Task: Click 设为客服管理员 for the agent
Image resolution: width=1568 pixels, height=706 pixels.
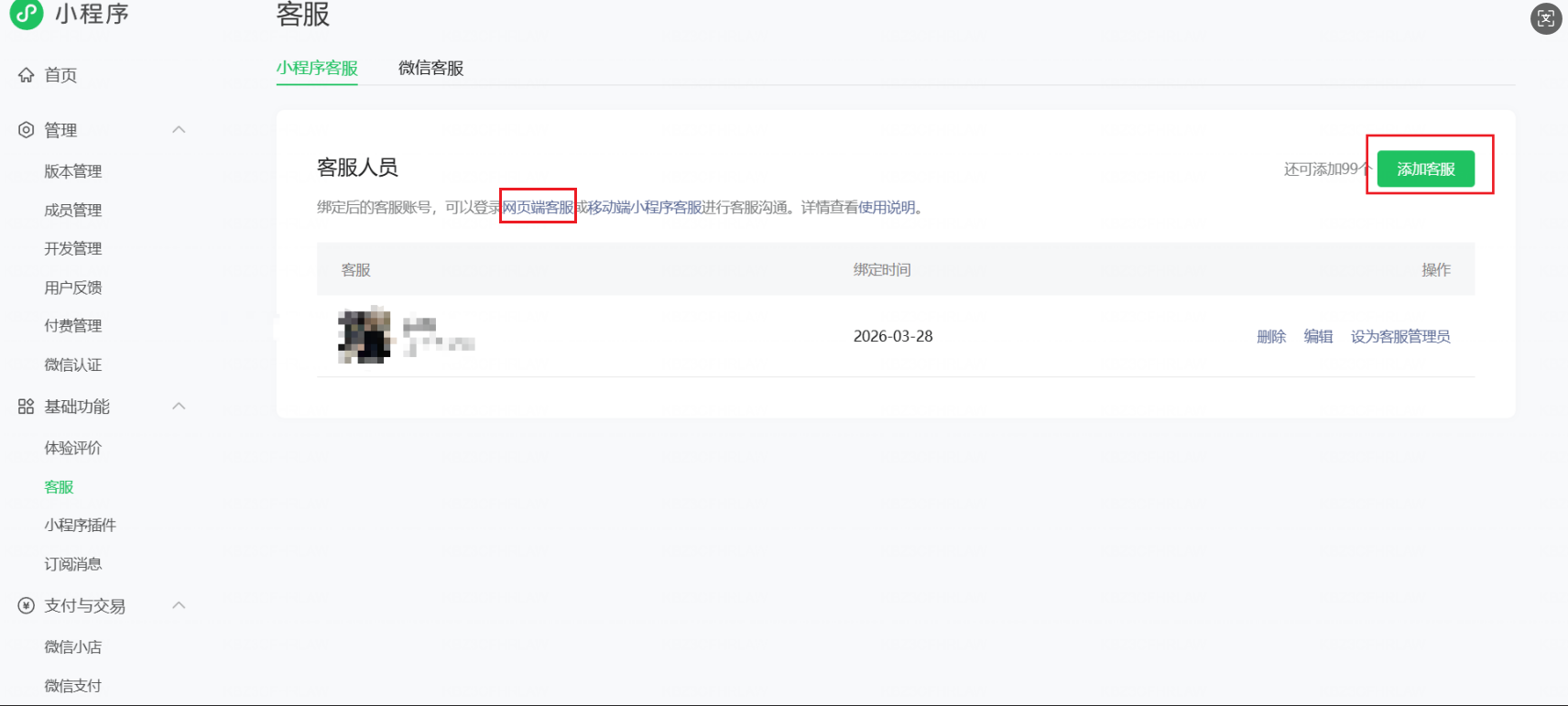Action: tap(1400, 337)
